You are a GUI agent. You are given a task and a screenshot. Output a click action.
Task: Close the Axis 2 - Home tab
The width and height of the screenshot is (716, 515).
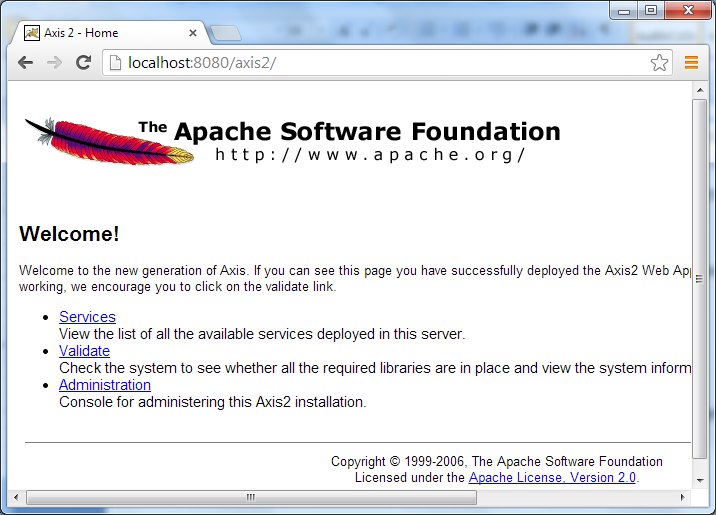193,33
